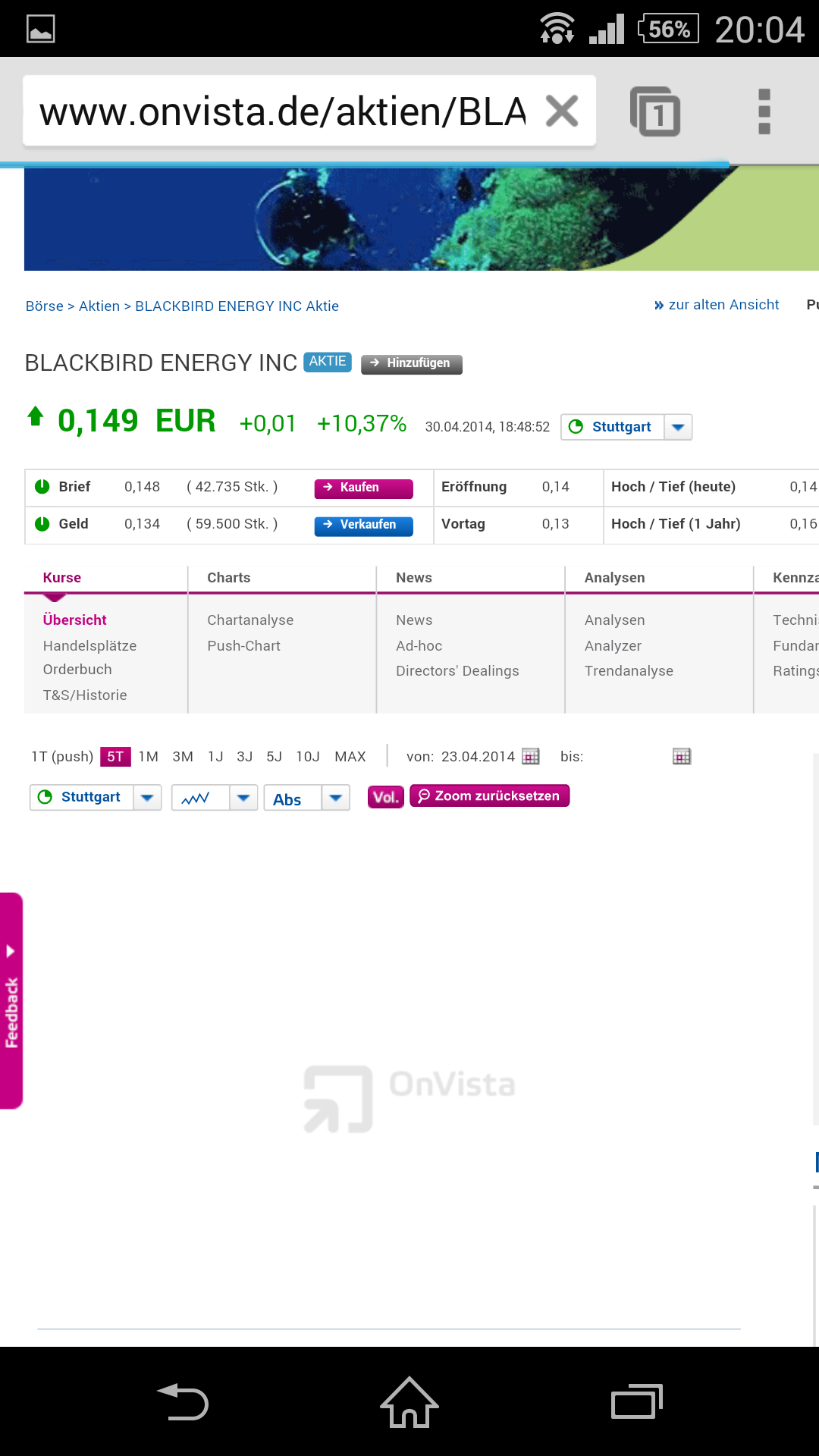Switch to the Charts tab
Screen dimensions: 819x1456
(229, 578)
